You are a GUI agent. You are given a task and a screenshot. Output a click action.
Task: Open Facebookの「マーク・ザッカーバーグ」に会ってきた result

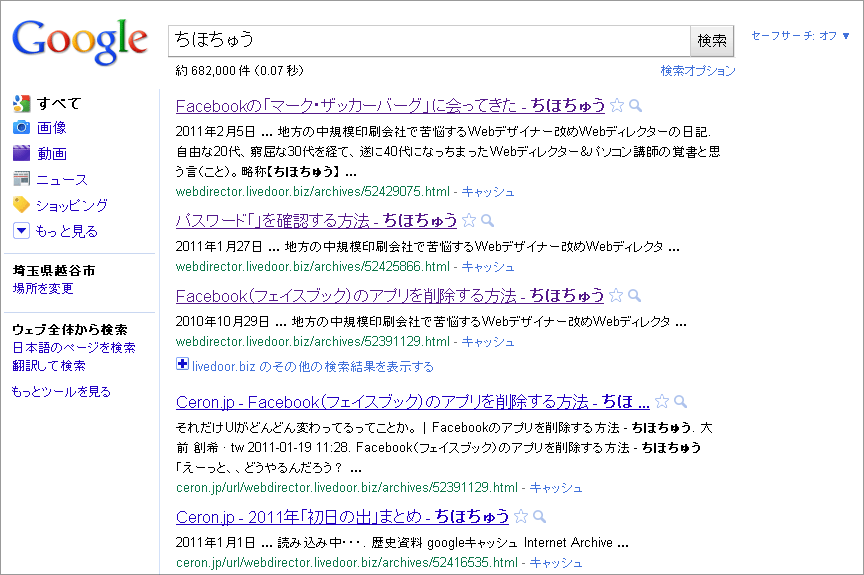(x=390, y=105)
